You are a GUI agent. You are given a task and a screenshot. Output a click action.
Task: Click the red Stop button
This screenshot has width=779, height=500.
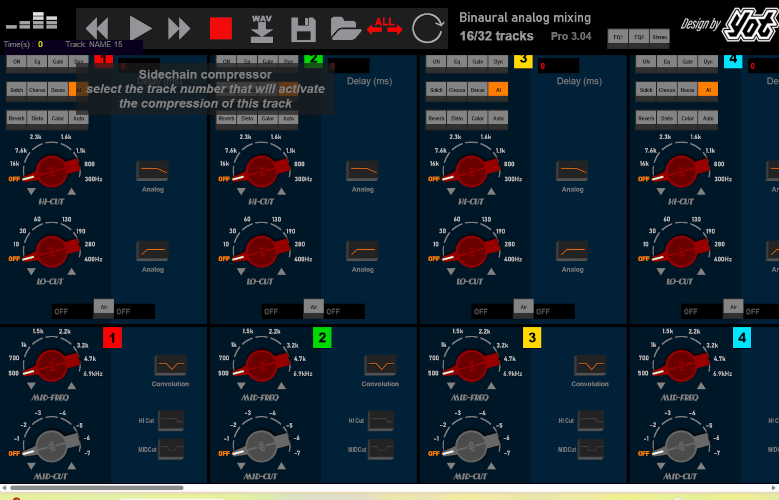(220, 29)
